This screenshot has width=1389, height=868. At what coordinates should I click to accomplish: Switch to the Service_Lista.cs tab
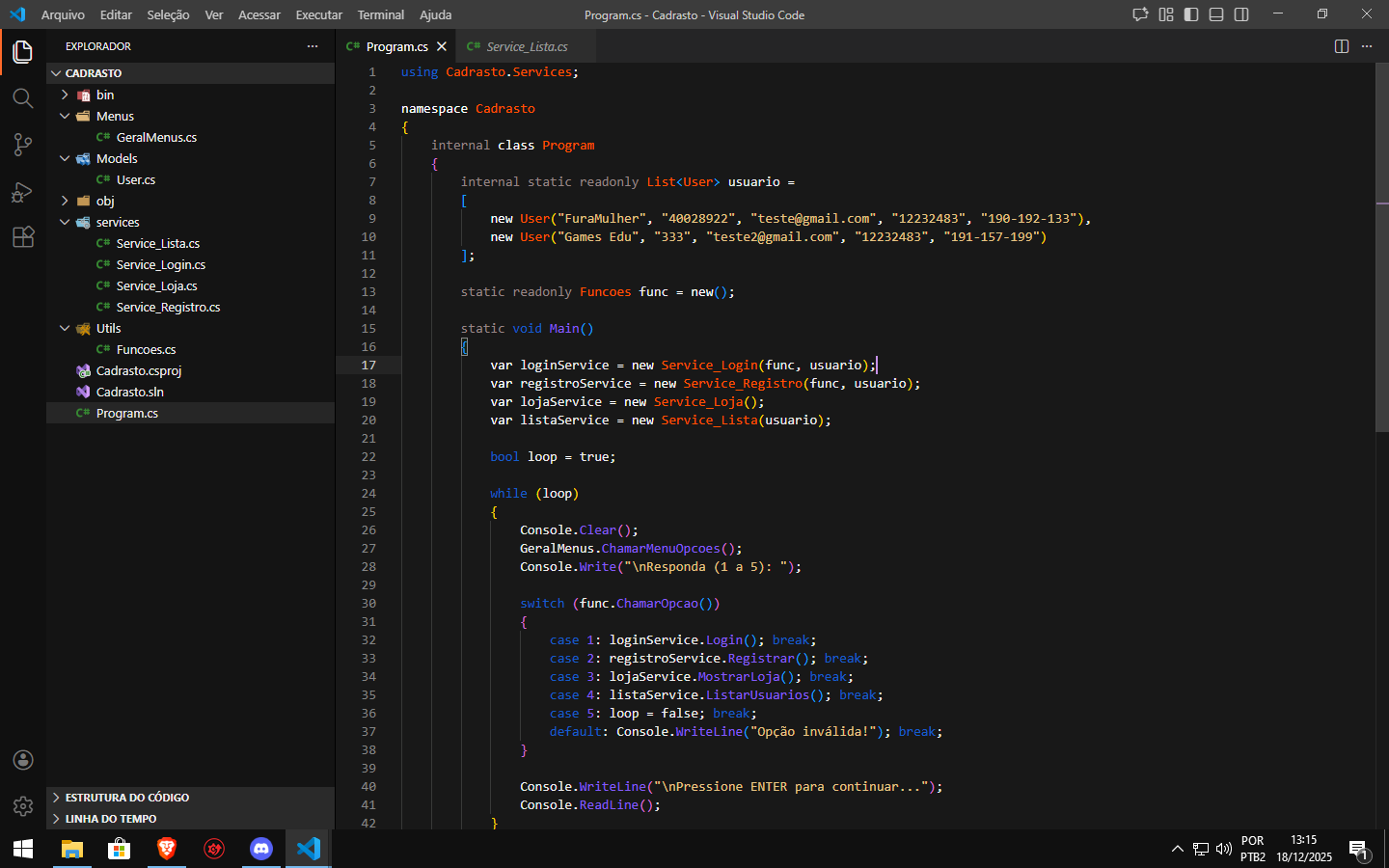tap(526, 46)
